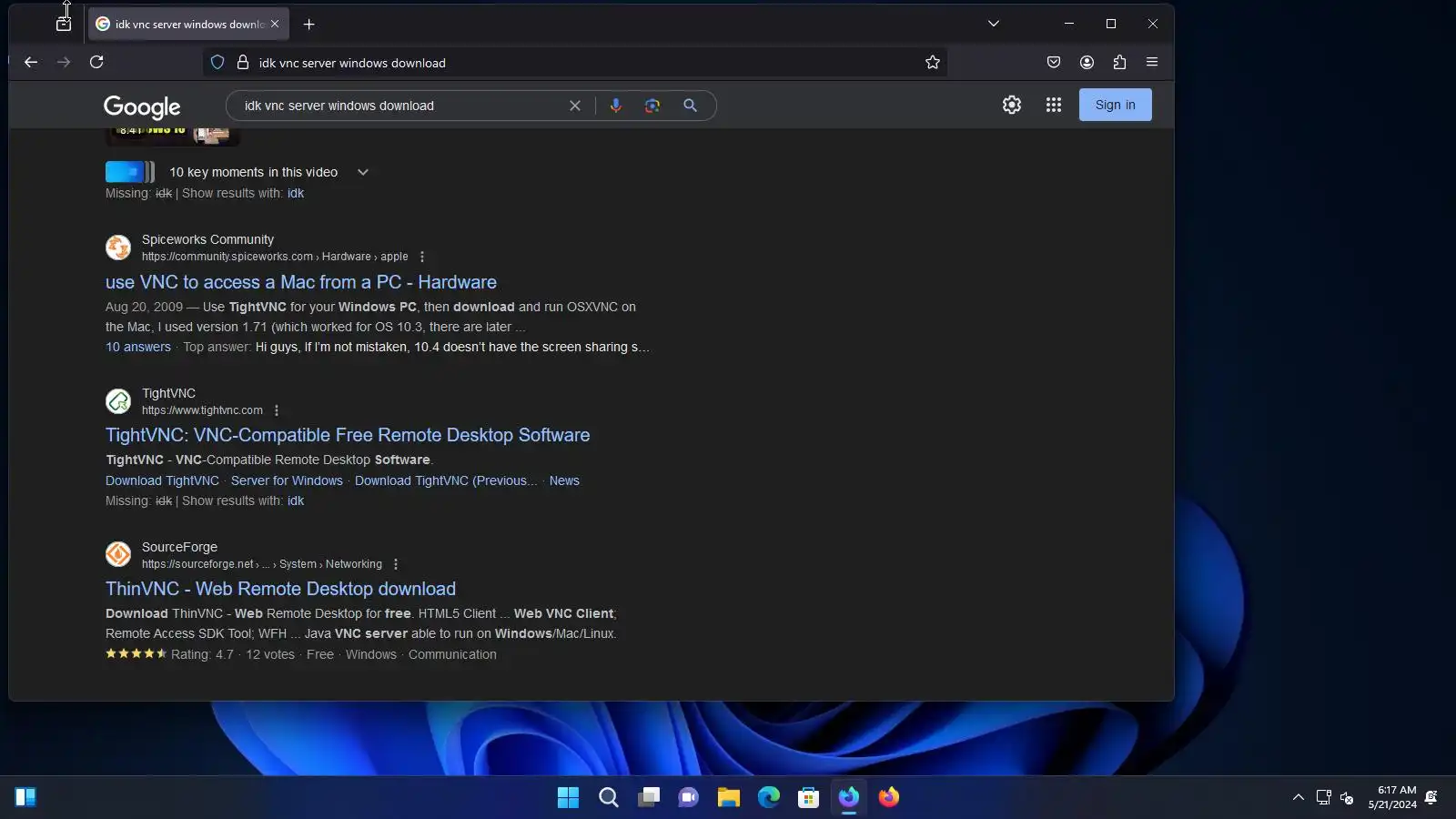Open "TightVNC: VNC-Compatible Free Remote Desktop Software" result
Screen dimensions: 1456x819
[348, 435]
